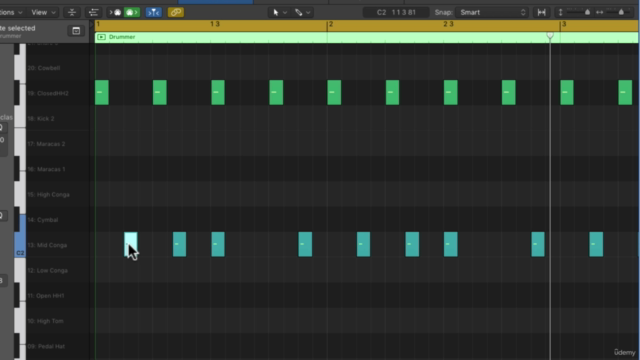Viewport: 640px width, 360px height.
Task: Open the Snap Smart dropdown
Action: point(492,12)
